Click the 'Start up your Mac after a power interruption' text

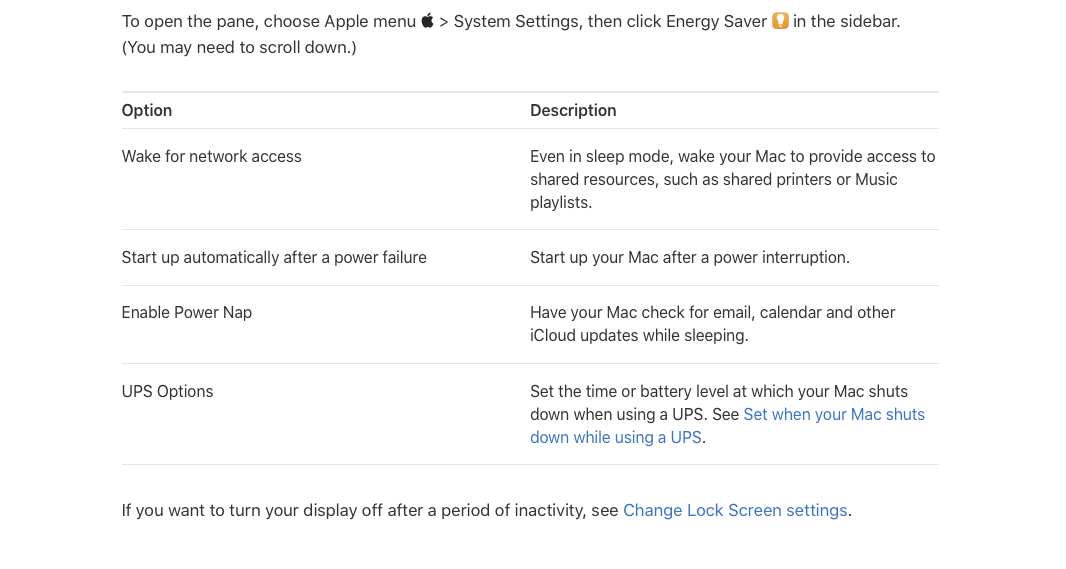pyautogui.click(x=690, y=258)
